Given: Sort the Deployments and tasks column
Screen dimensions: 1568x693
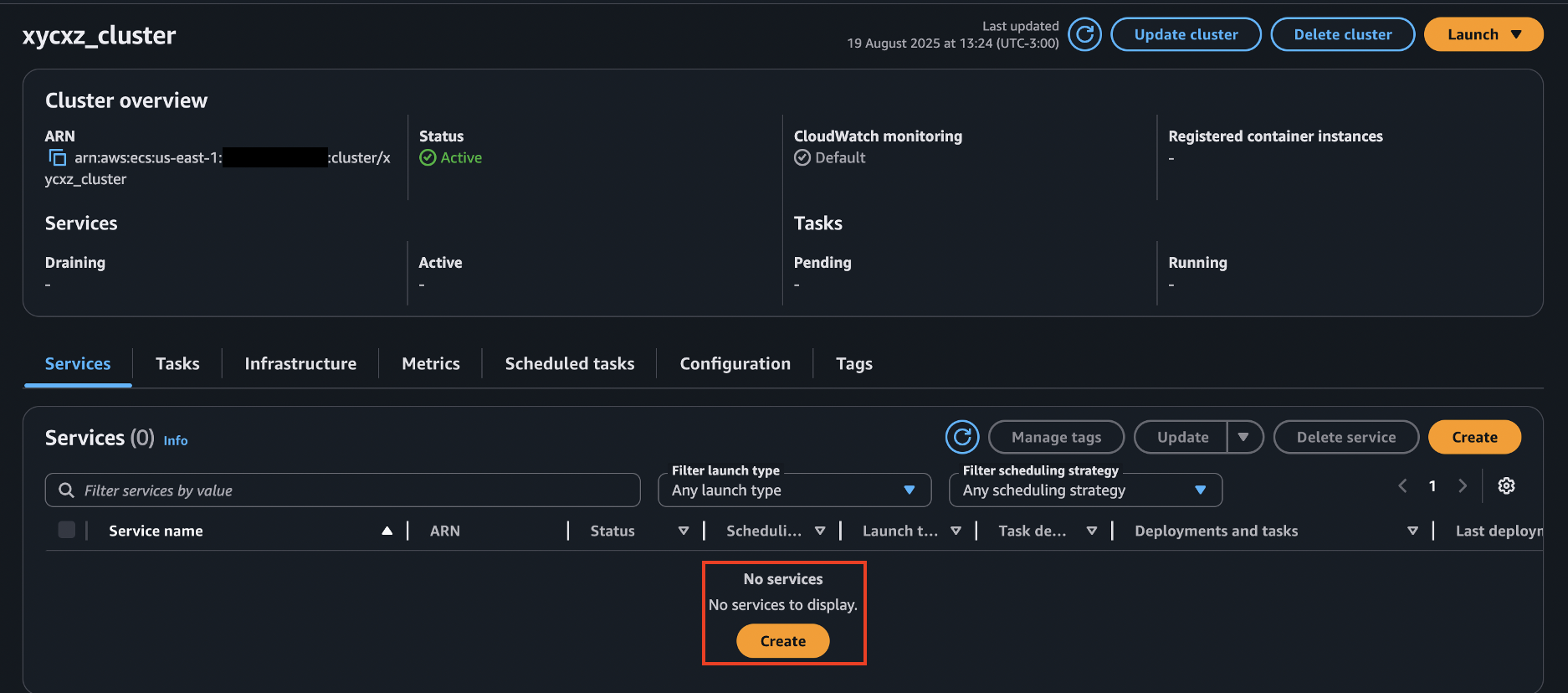Looking at the screenshot, I should [x=1412, y=531].
